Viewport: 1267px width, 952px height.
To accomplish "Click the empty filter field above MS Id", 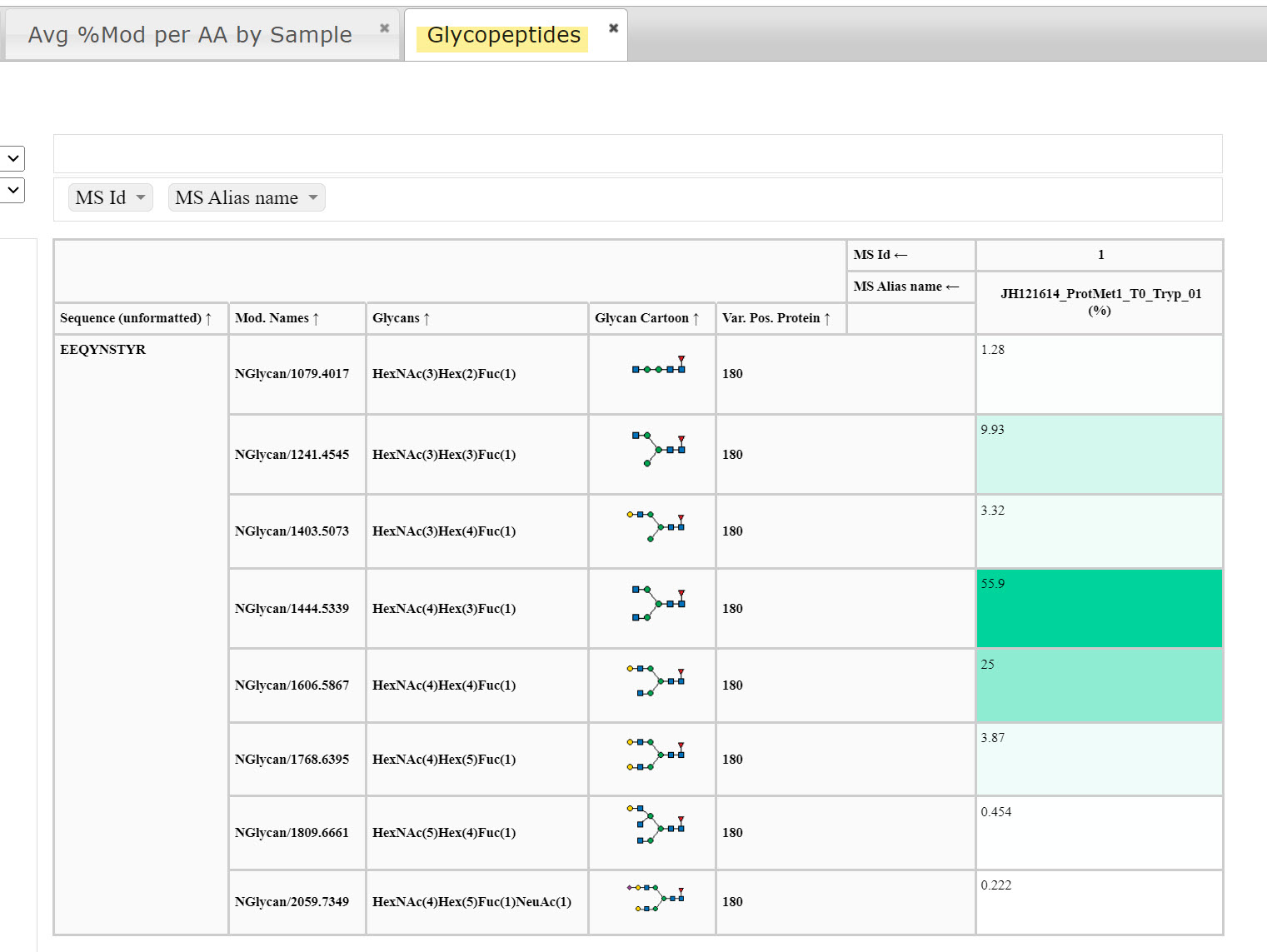I will pyautogui.click(x=637, y=153).
